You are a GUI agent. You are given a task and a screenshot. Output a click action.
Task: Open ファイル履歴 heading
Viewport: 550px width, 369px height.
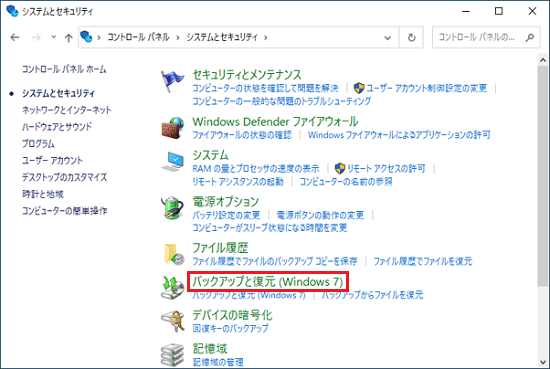click(x=220, y=248)
